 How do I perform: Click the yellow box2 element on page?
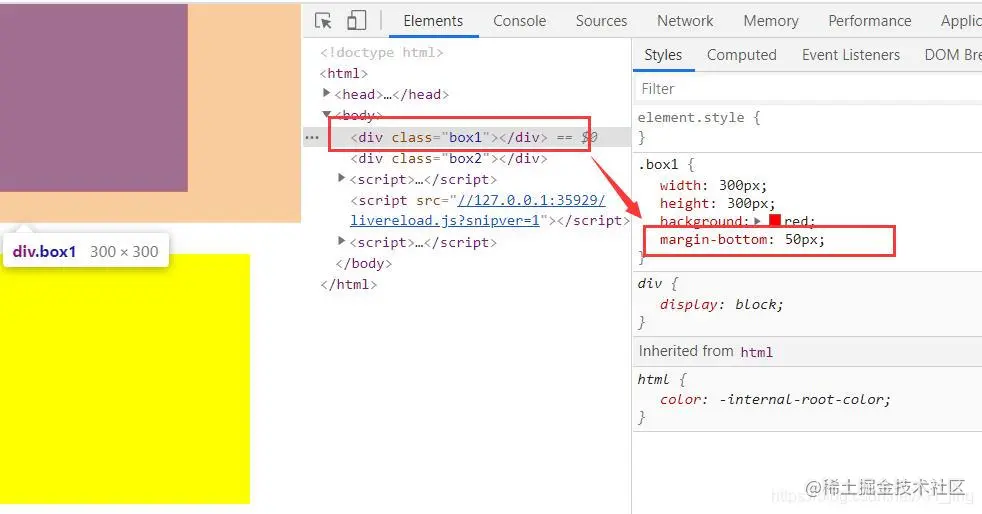125,379
